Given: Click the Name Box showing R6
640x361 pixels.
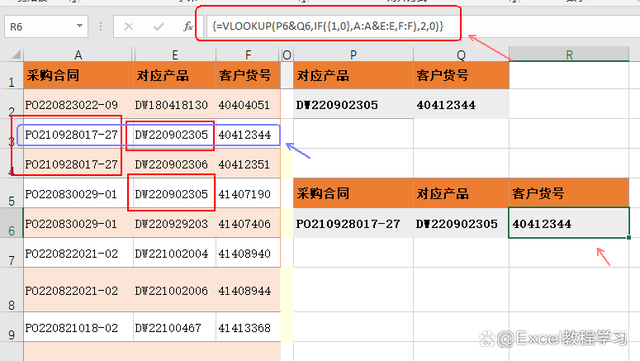Looking at the screenshot, I should pos(46,27).
